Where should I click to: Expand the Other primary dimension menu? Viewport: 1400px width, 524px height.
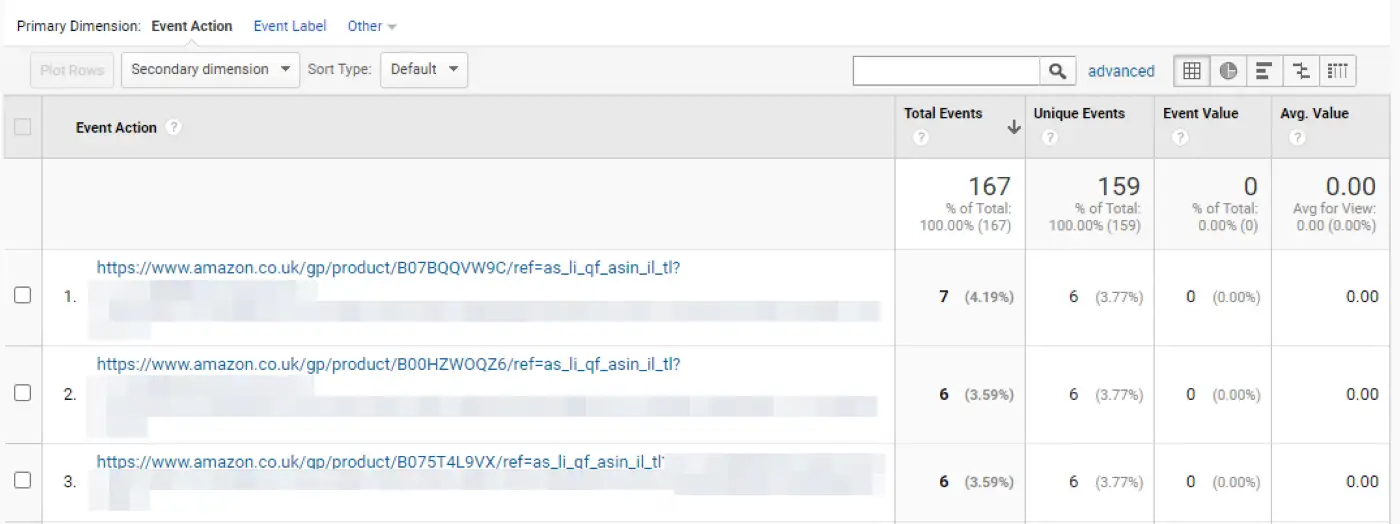click(x=372, y=26)
